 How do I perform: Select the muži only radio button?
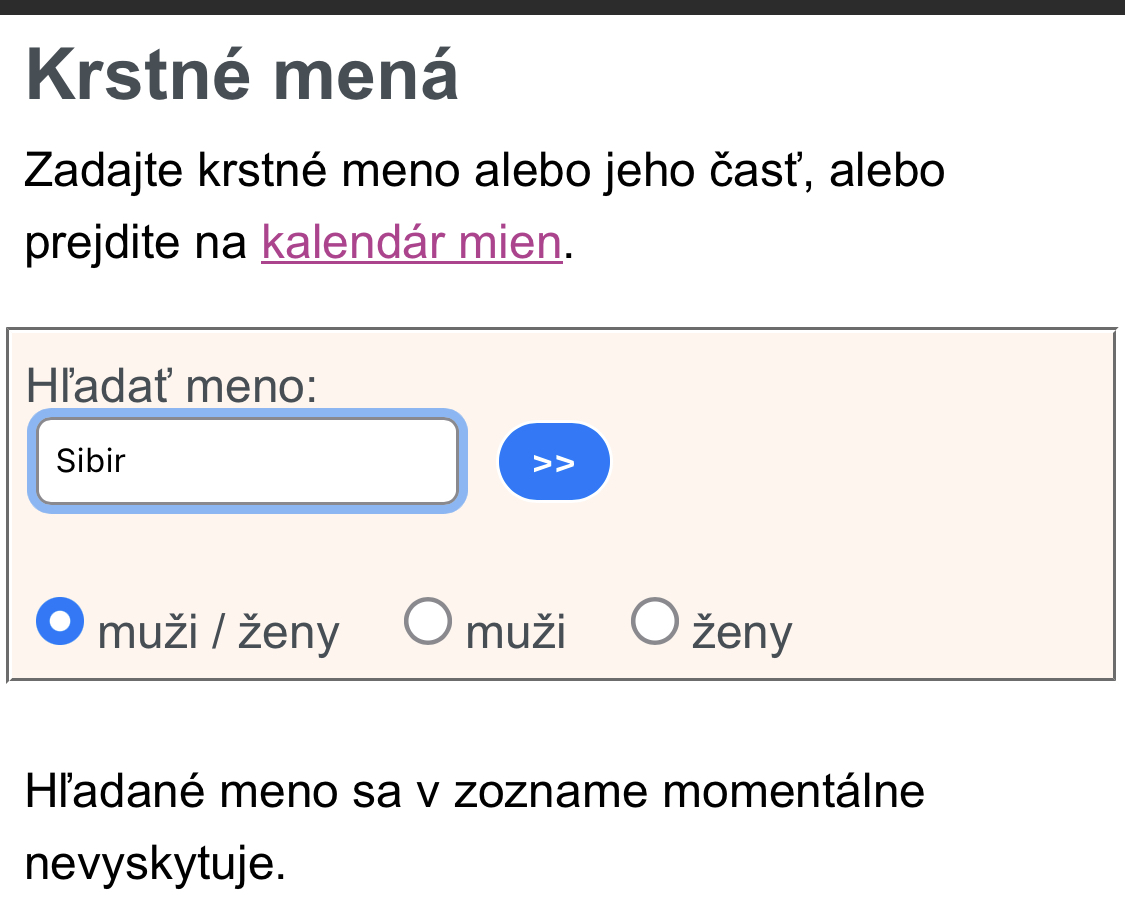point(428,621)
